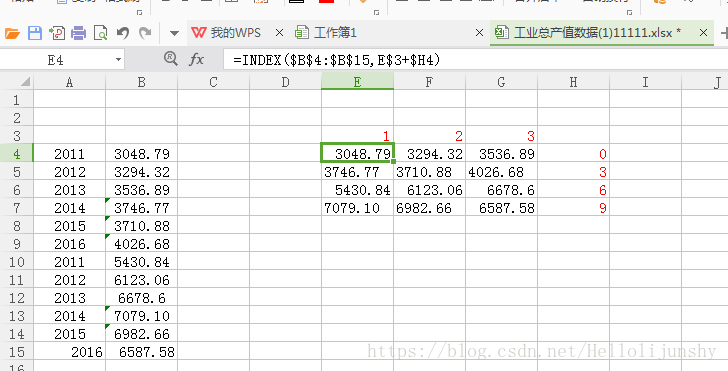Viewport: 728px width, 371px height.
Task: Export to PDF using the toolbar icon
Action: [x=57, y=33]
